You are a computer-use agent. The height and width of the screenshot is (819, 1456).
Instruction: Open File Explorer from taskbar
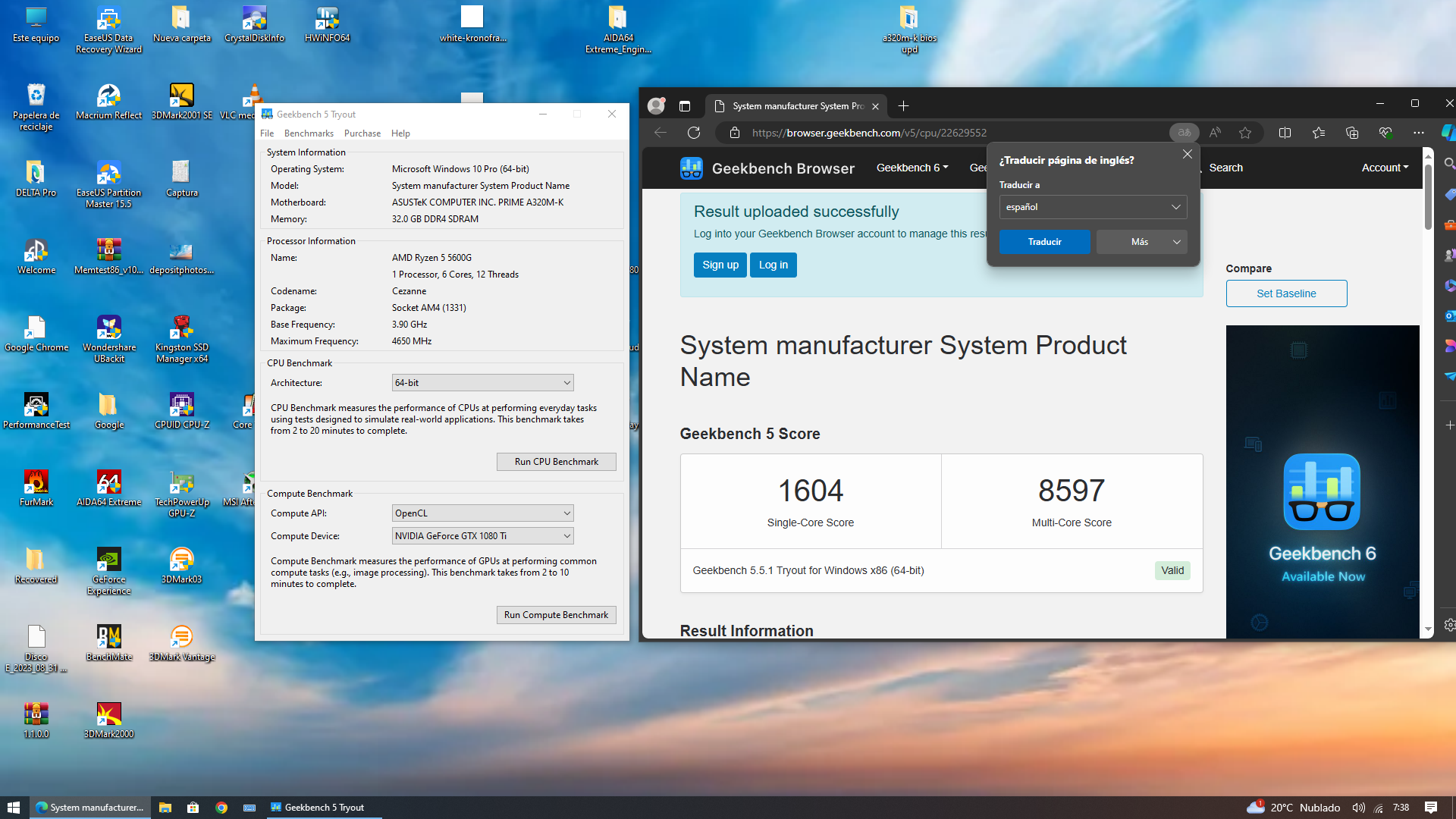(x=165, y=808)
